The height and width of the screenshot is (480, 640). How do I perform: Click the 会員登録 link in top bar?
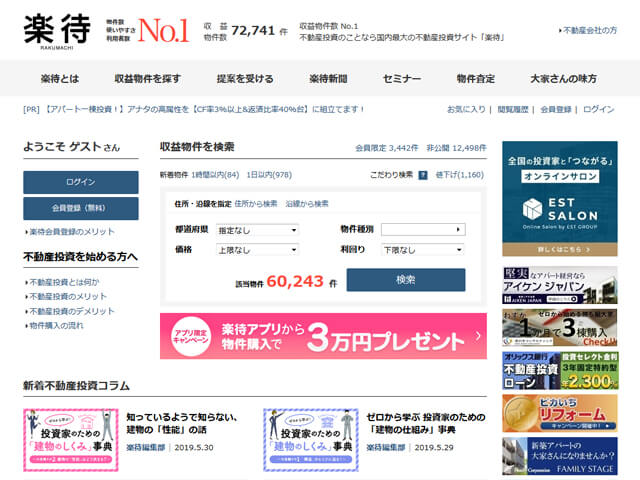556,109
